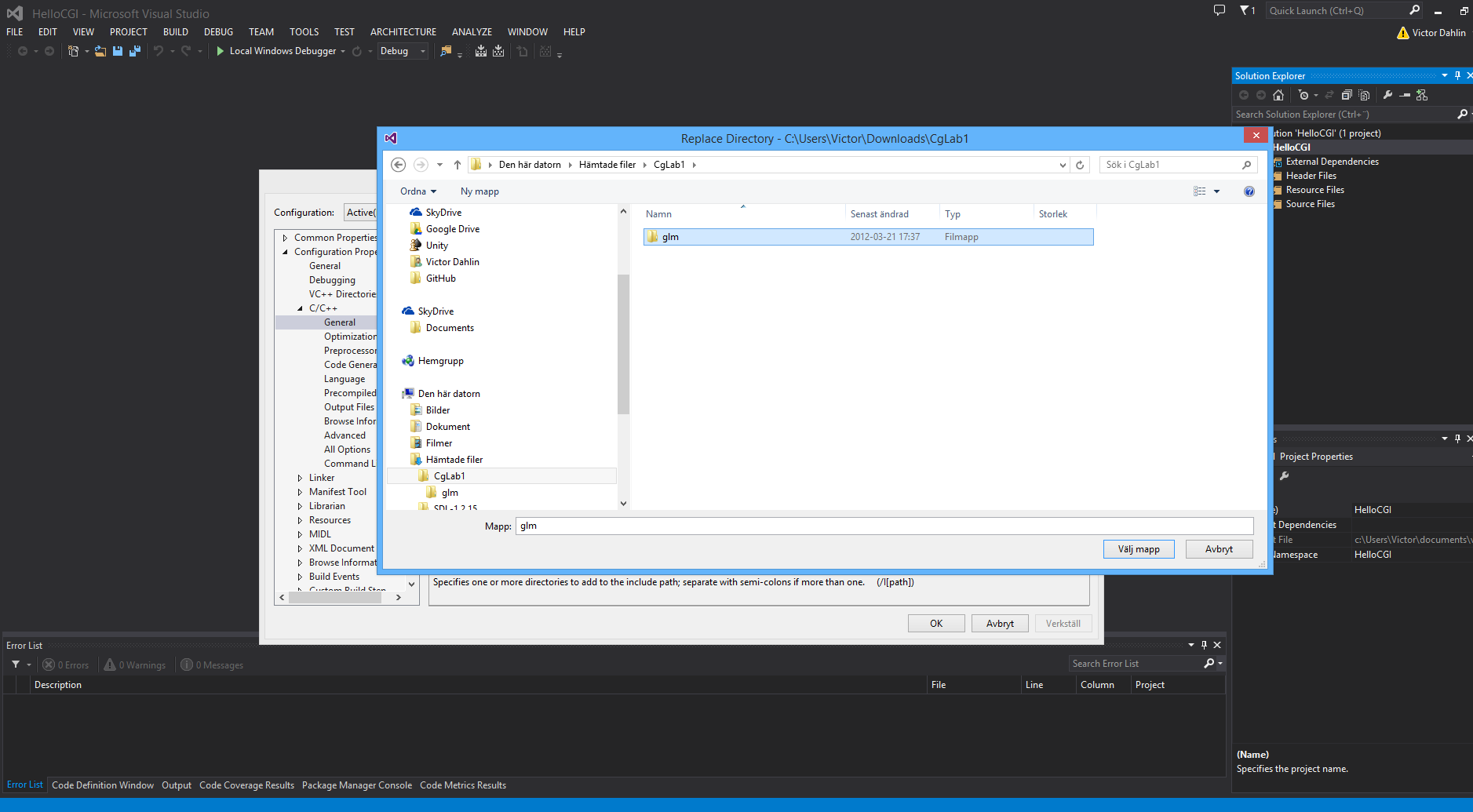Viewport: 1473px width, 812px height.
Task: Click Hämtade filer in the breadcrumb path
Action: point(607,165)
